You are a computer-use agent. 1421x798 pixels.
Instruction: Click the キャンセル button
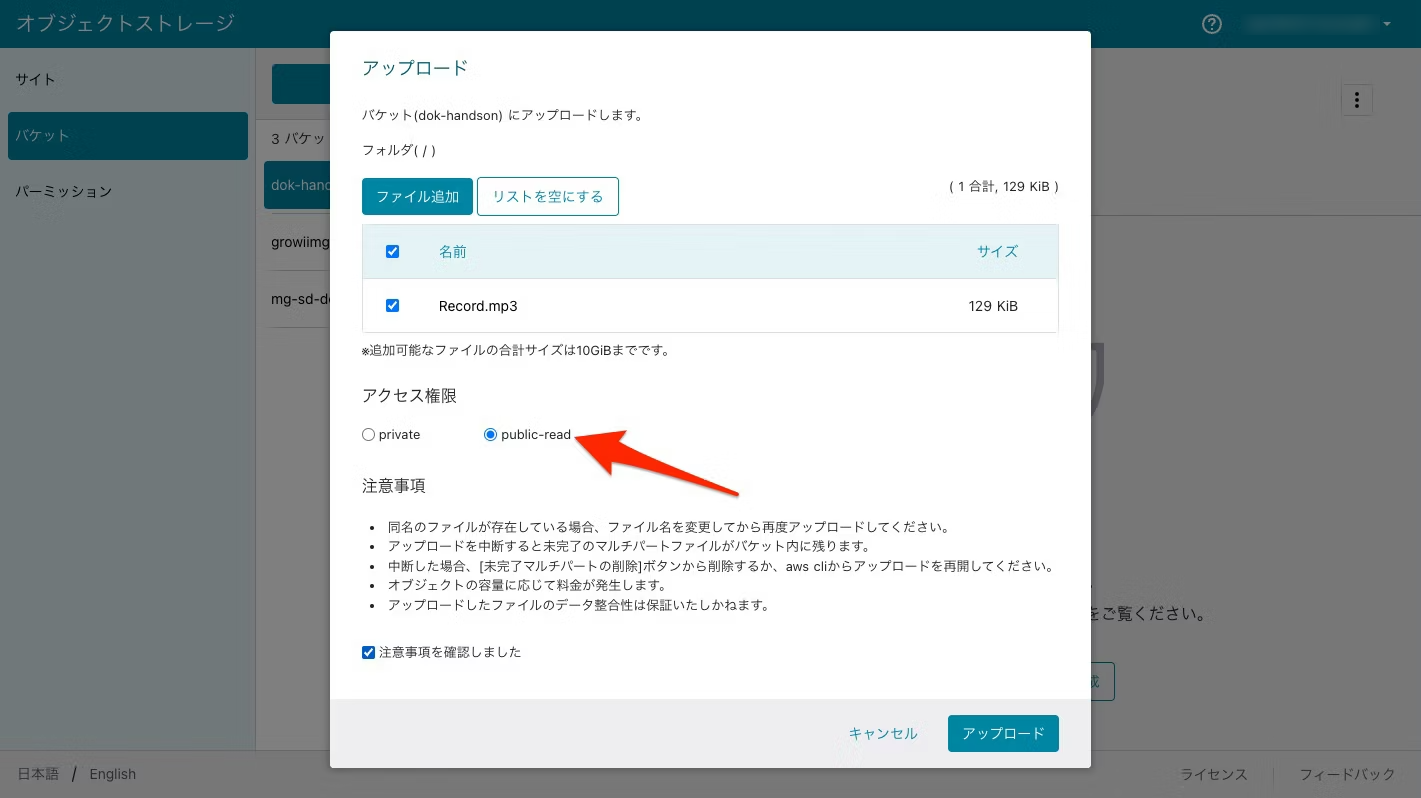pos(883,733)
